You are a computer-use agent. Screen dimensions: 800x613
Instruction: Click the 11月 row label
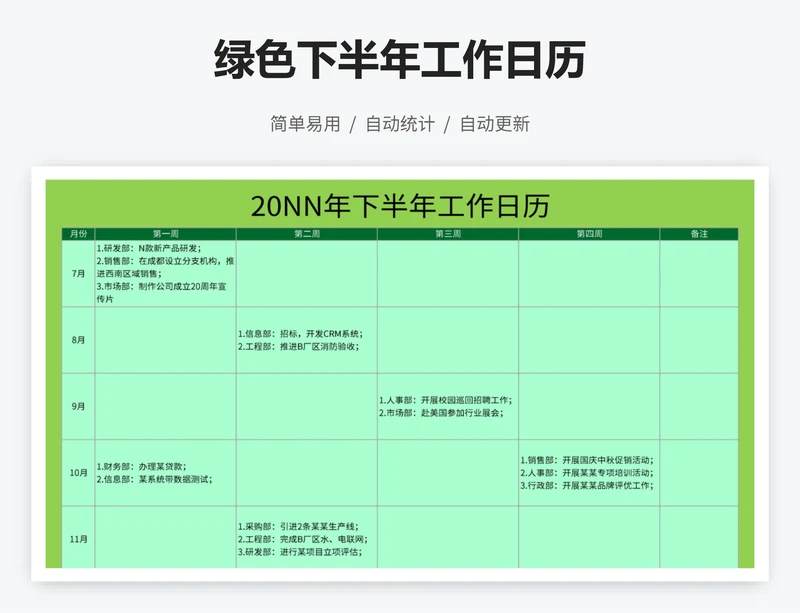(x=79, y=539)
